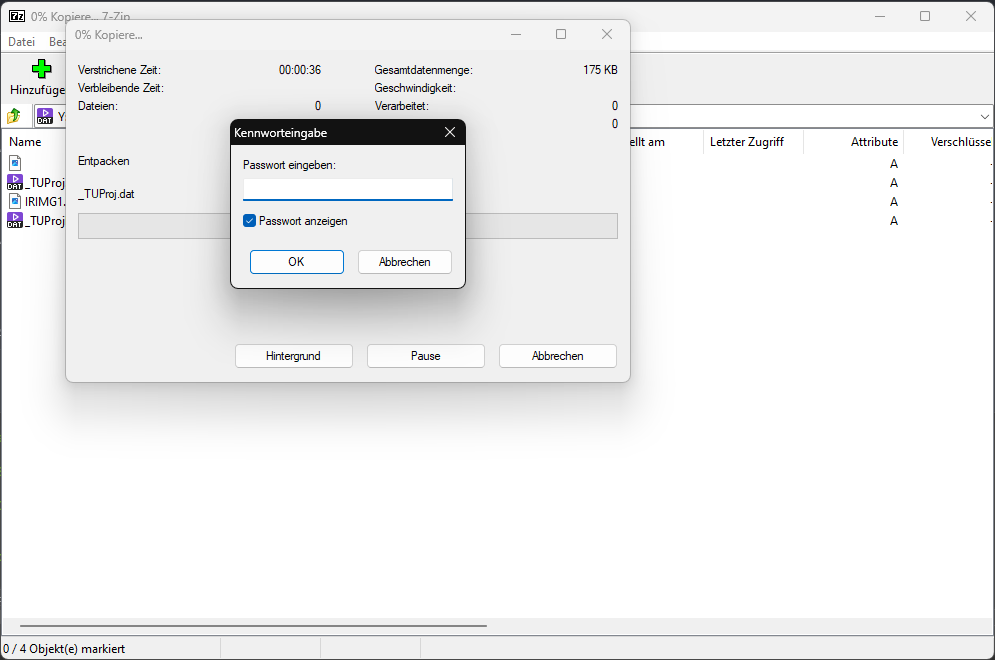Expand the address path dropdown
This screenshot has height=660, width=995.
[984, 116]
